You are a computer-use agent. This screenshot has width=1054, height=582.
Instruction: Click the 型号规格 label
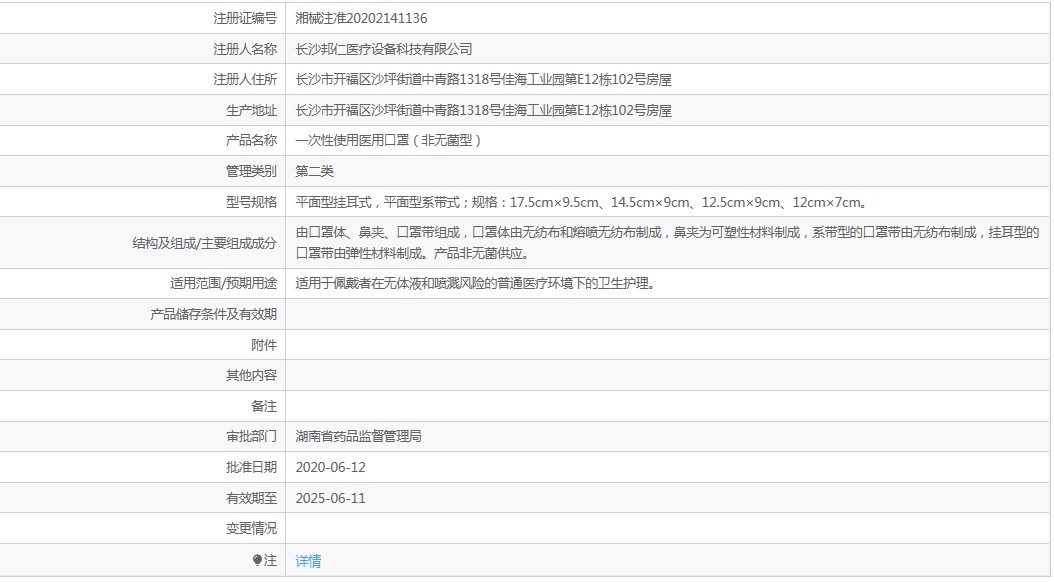coord(251,202)
